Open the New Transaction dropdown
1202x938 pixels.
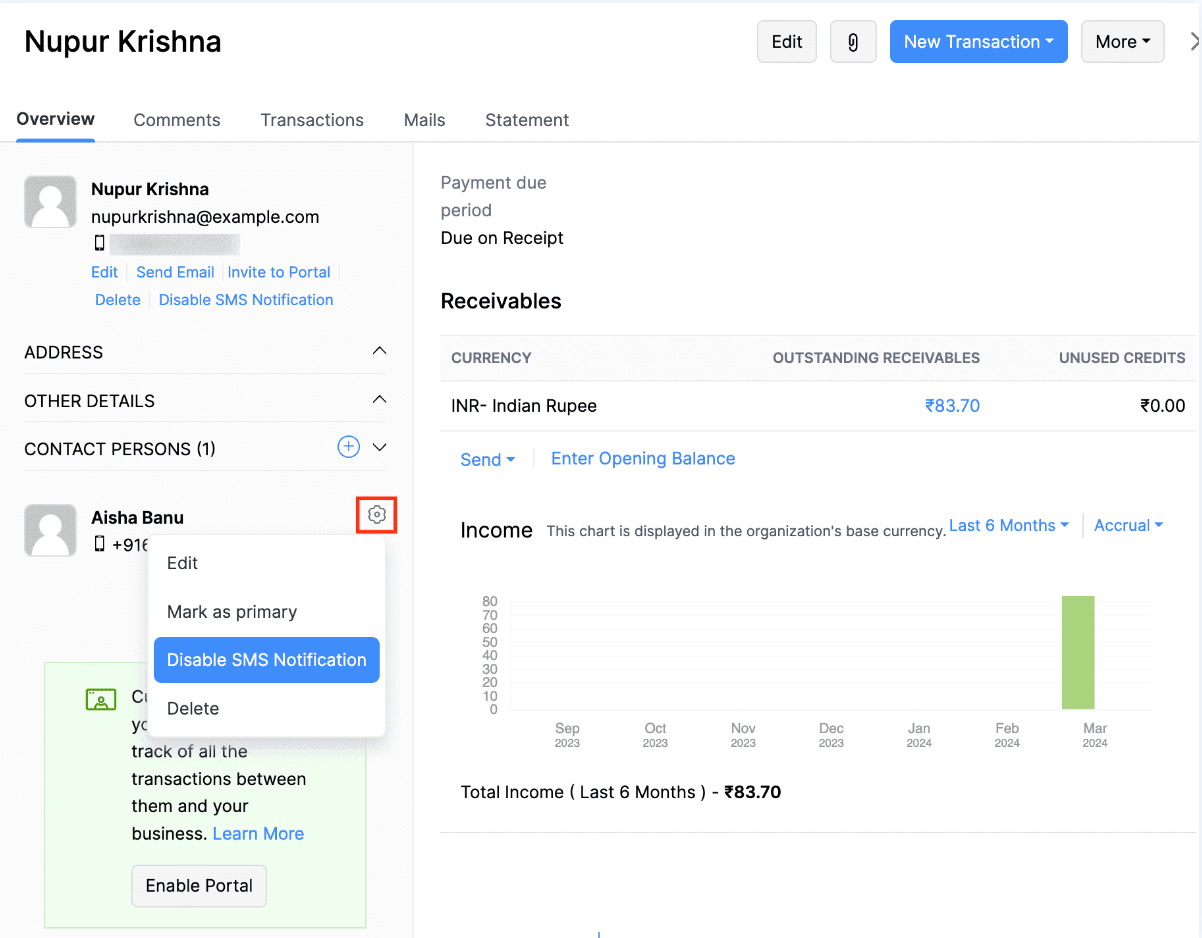(x=978, y=42)
